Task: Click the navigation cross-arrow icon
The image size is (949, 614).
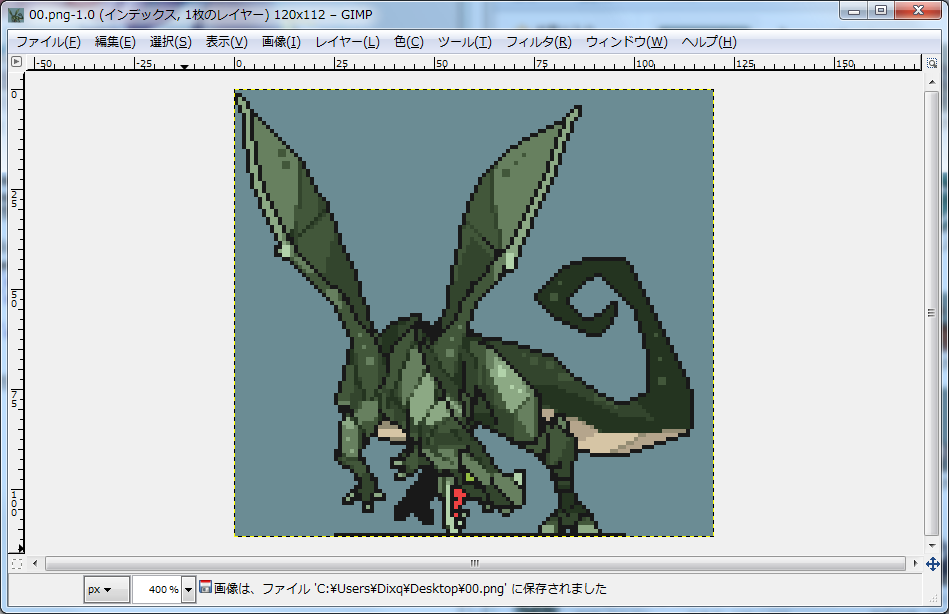Action: 932,564
